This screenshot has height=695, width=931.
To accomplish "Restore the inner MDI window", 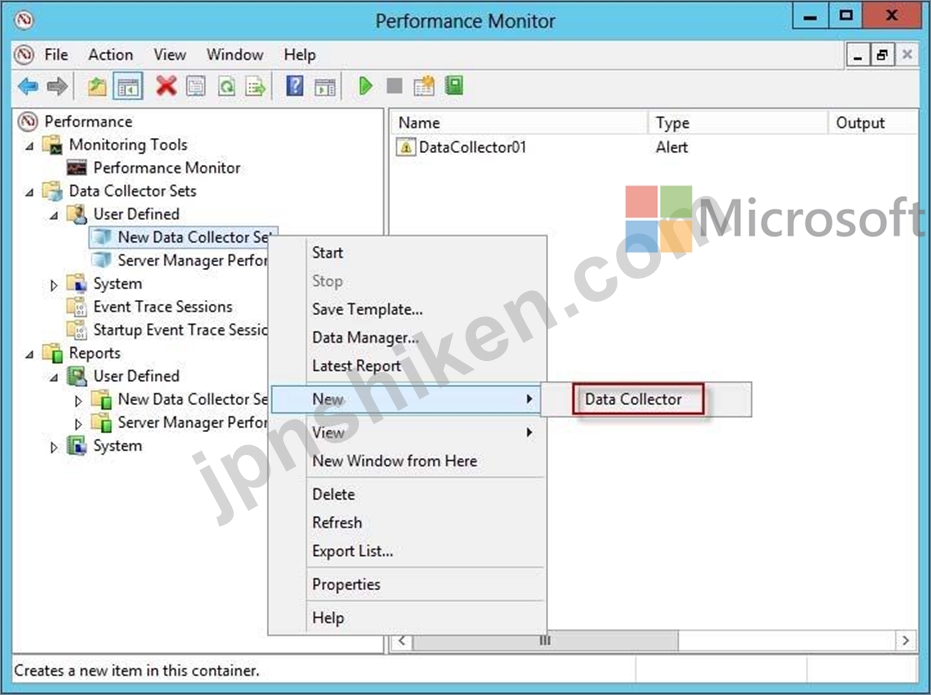I will (882, 55).
